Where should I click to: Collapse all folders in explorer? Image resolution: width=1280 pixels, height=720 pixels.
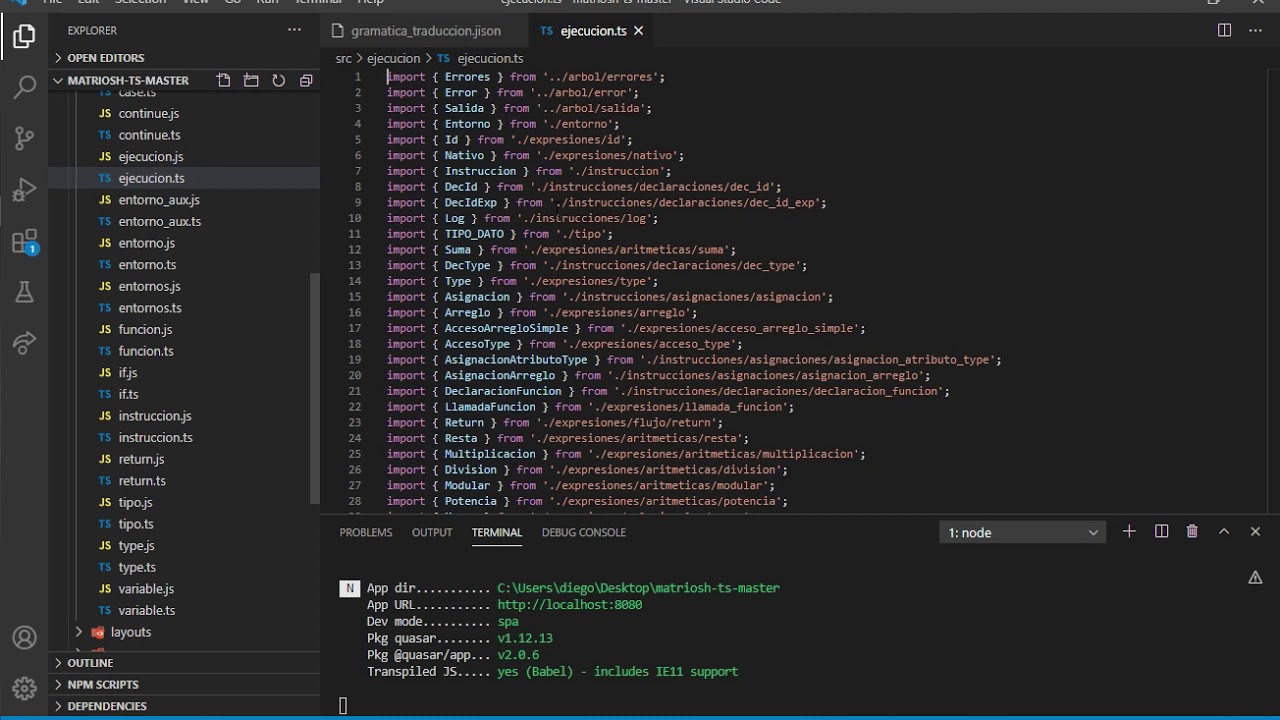(x=306, y=80)
